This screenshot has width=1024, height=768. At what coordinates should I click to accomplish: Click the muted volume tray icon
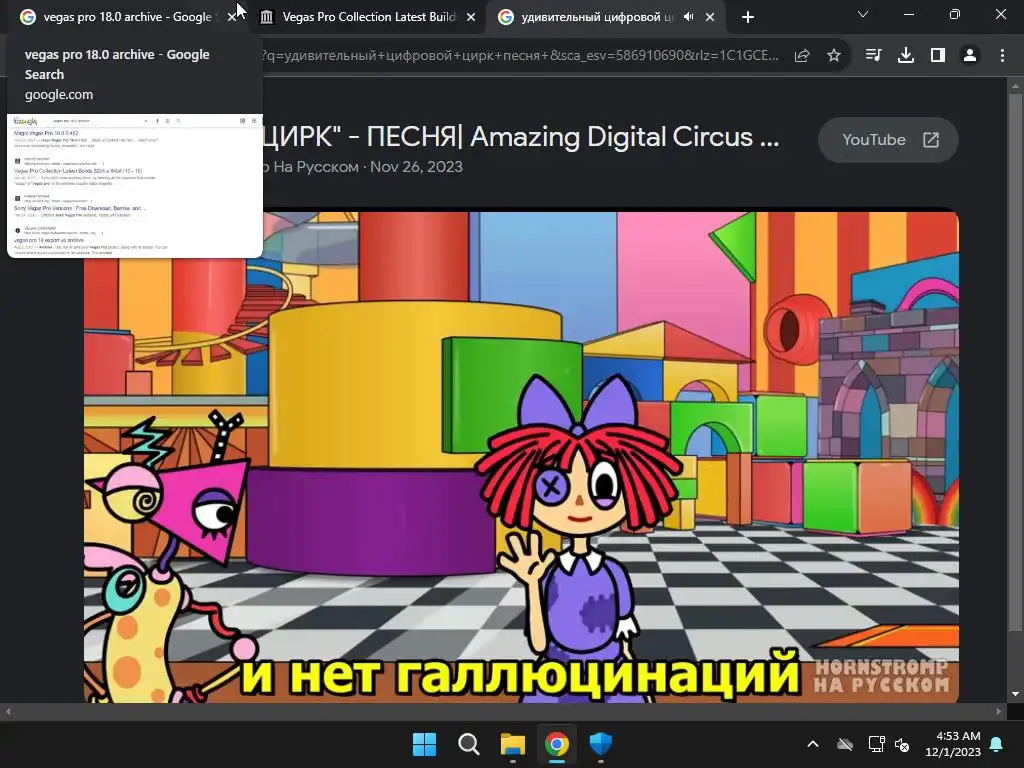[x=903, y=744]
